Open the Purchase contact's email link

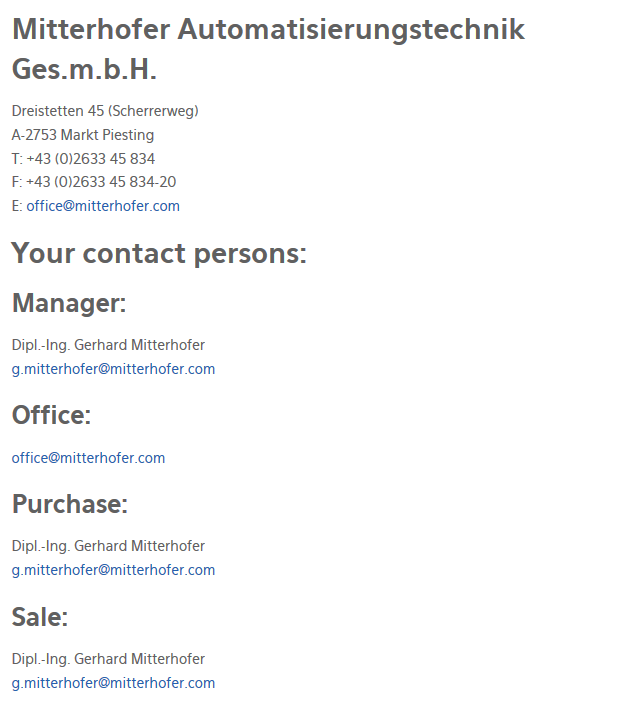point(113,570)
